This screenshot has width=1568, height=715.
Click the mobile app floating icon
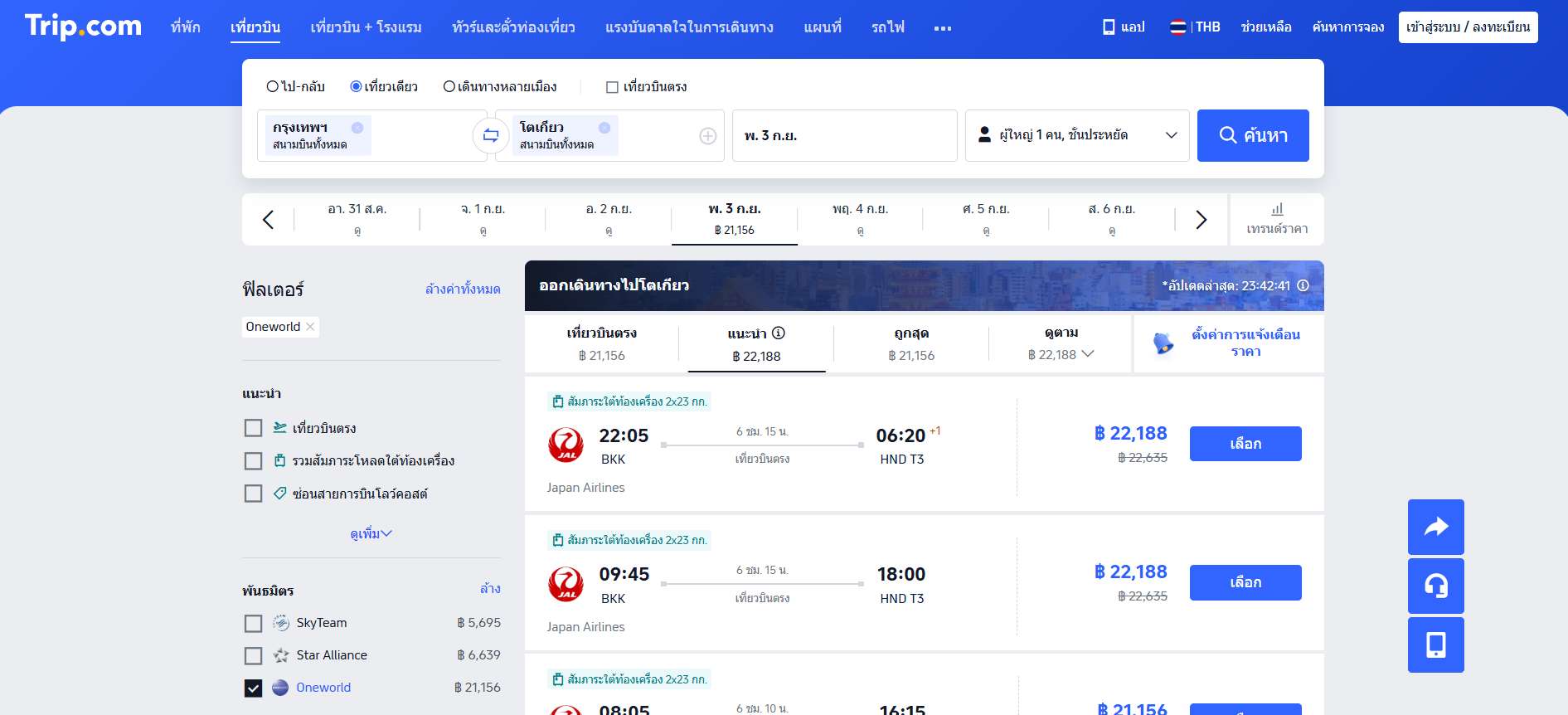pos(1435,645)
